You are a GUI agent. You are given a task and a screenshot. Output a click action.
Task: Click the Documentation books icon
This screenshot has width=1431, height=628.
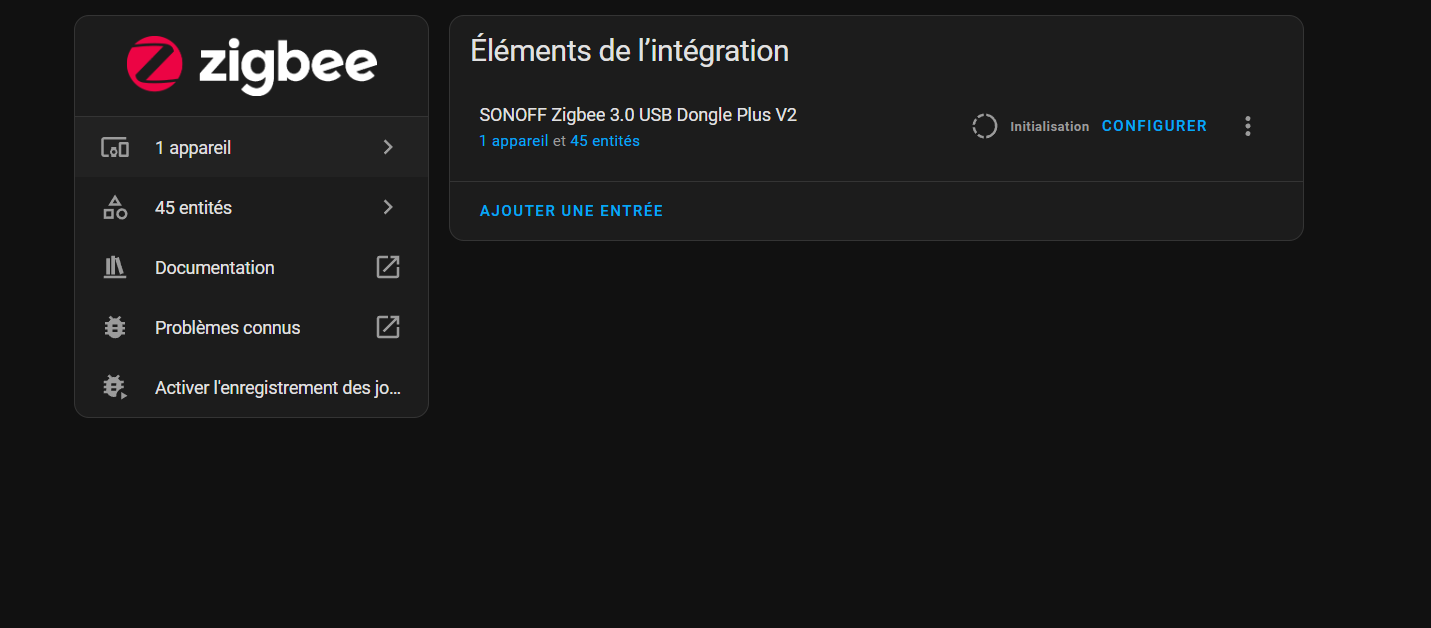(x=115, y=268)
